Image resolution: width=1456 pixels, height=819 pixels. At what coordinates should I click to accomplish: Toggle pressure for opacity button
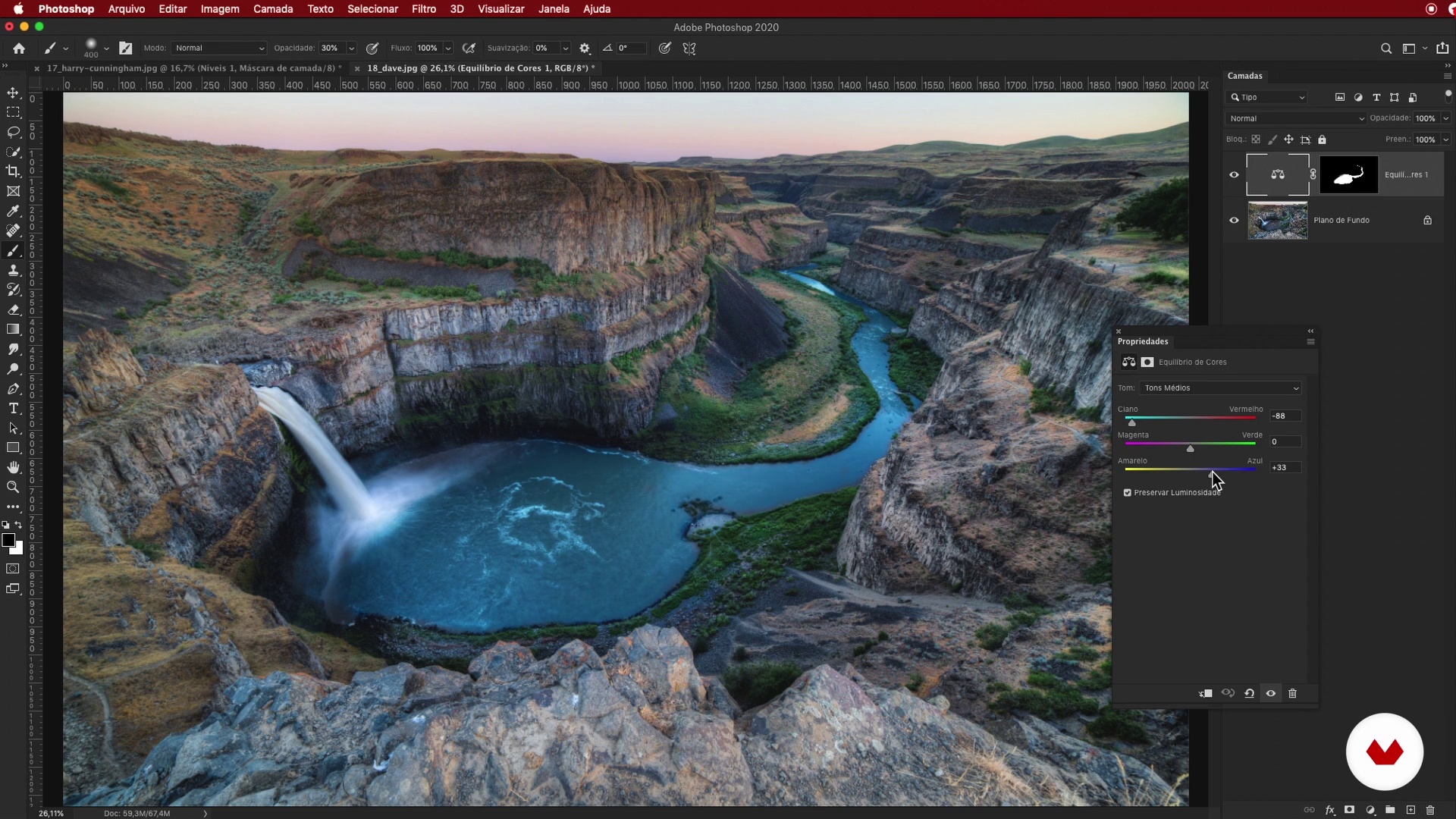[x=372, y=48]
